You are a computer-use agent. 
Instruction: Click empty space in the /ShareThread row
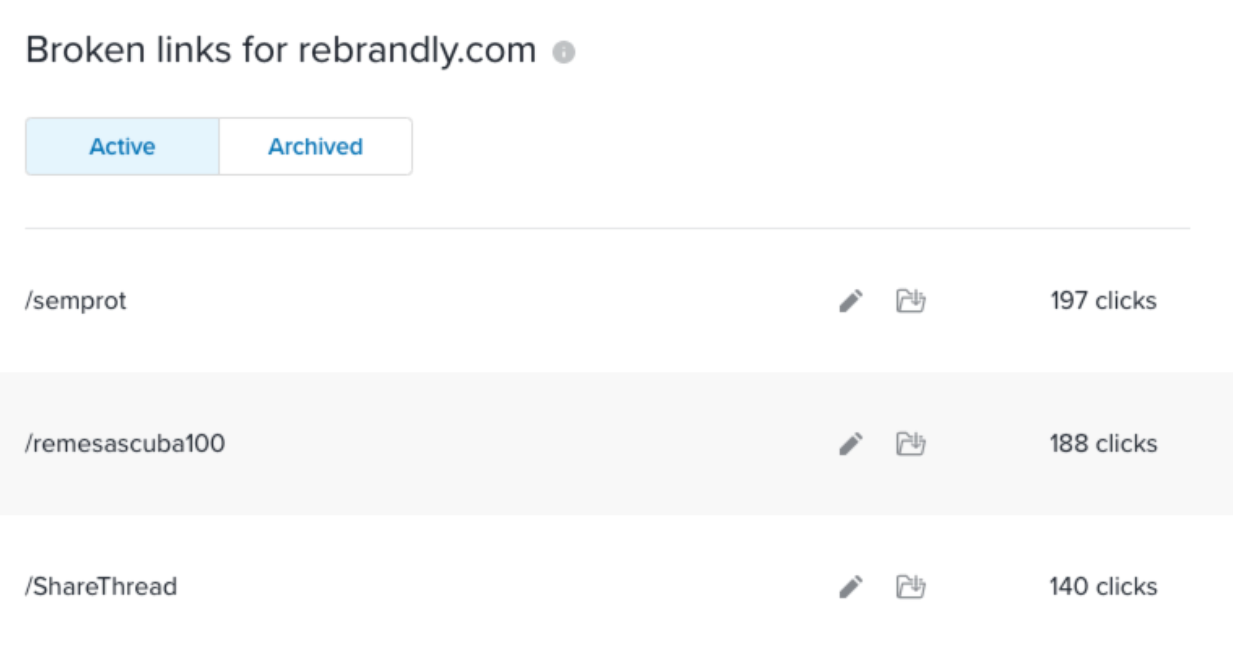[x=500, y=587]
